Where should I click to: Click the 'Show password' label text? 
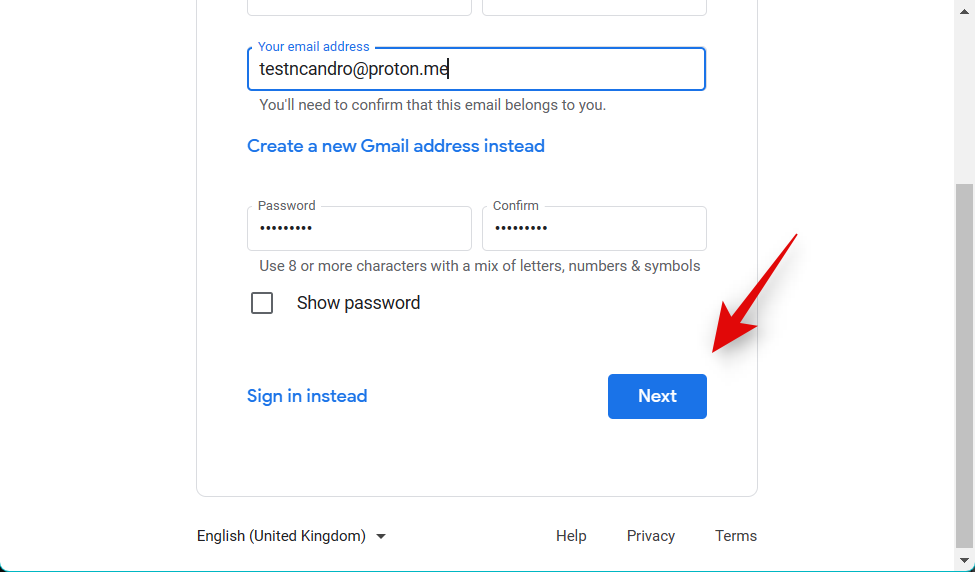pyautogui.click(x=358, y=303)
